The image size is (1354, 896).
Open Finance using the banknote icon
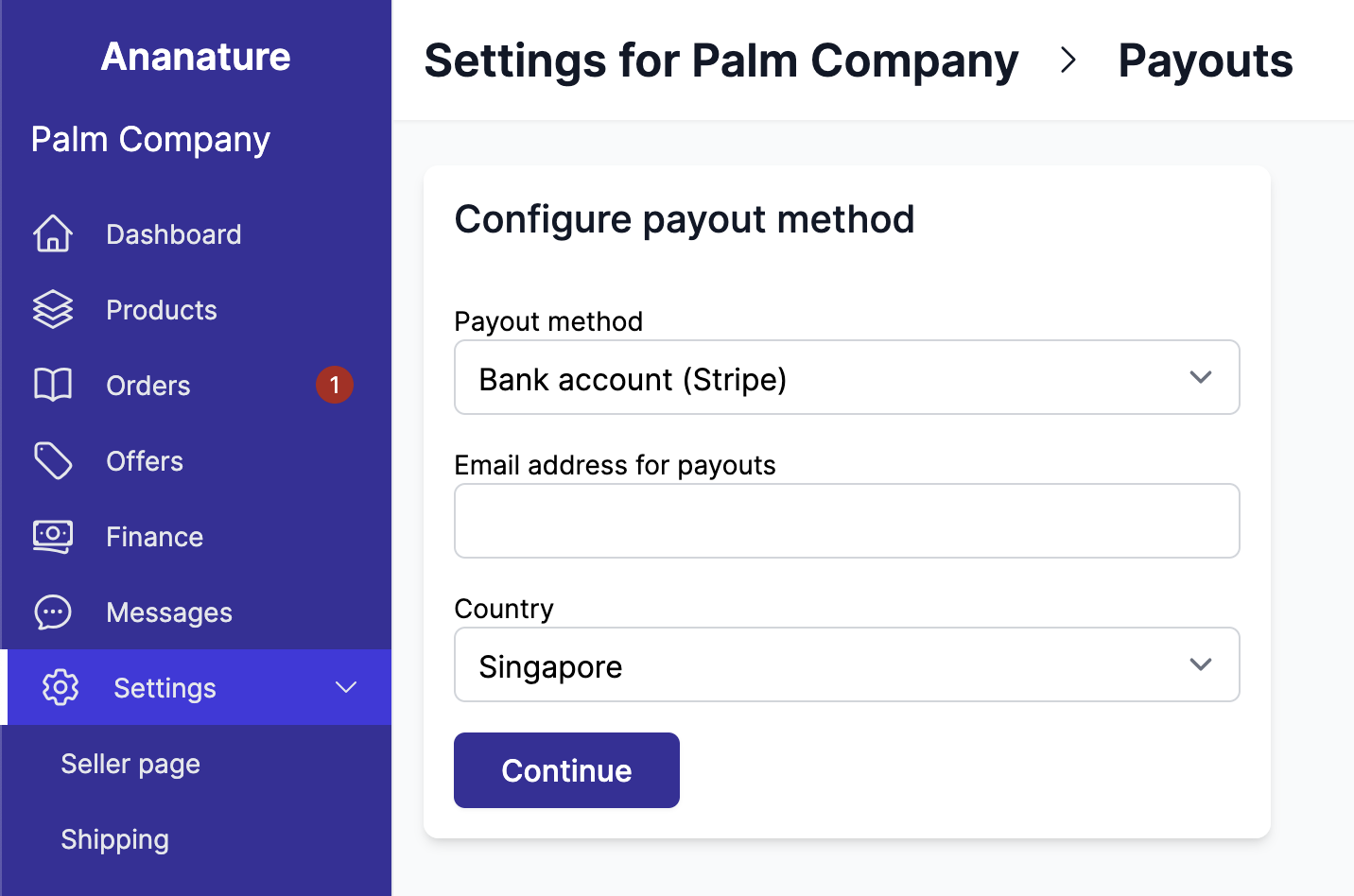tap(53, 536)
